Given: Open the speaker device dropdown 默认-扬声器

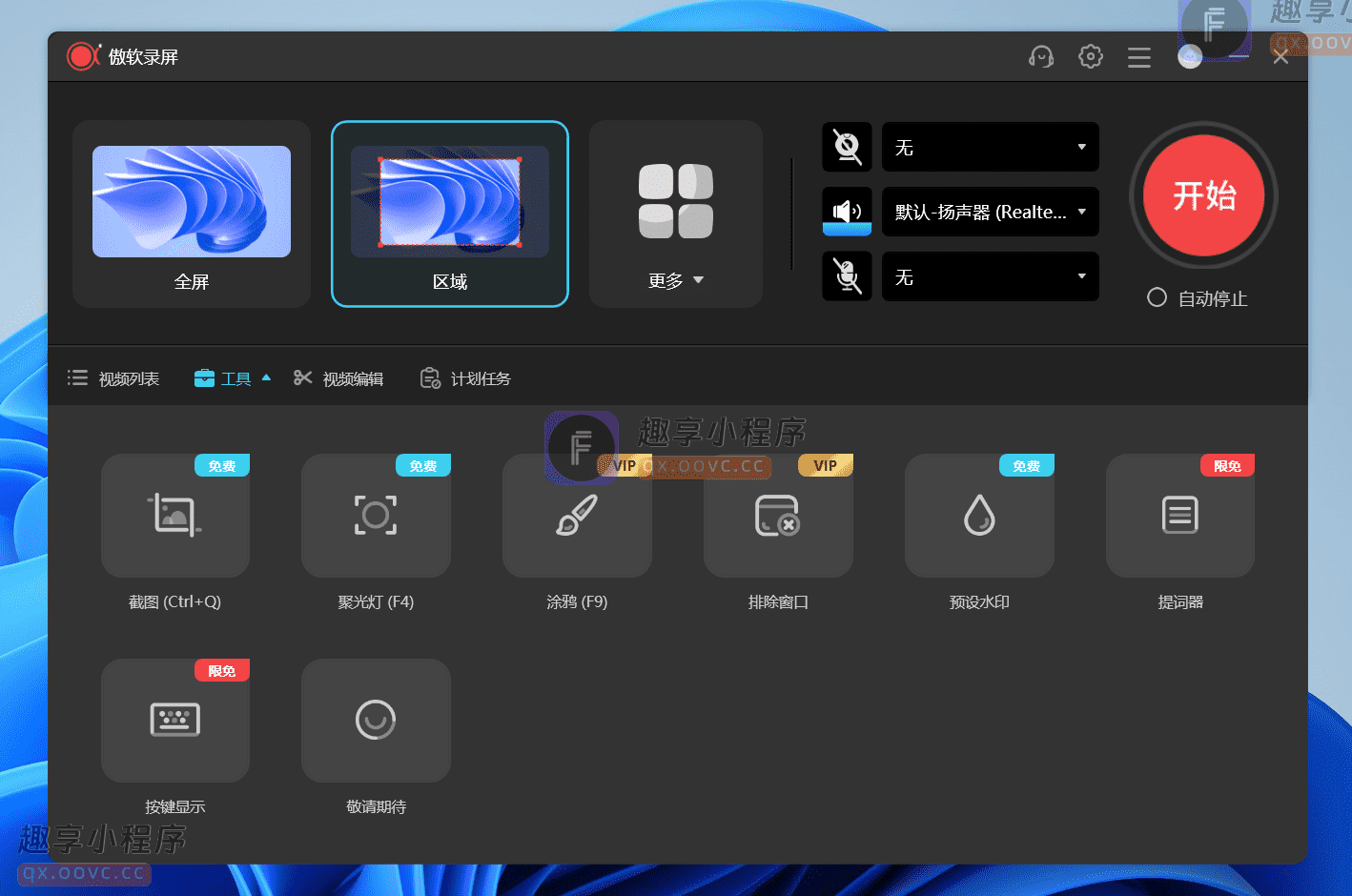Looking at the screenshot, I should (x=991, y=212).
